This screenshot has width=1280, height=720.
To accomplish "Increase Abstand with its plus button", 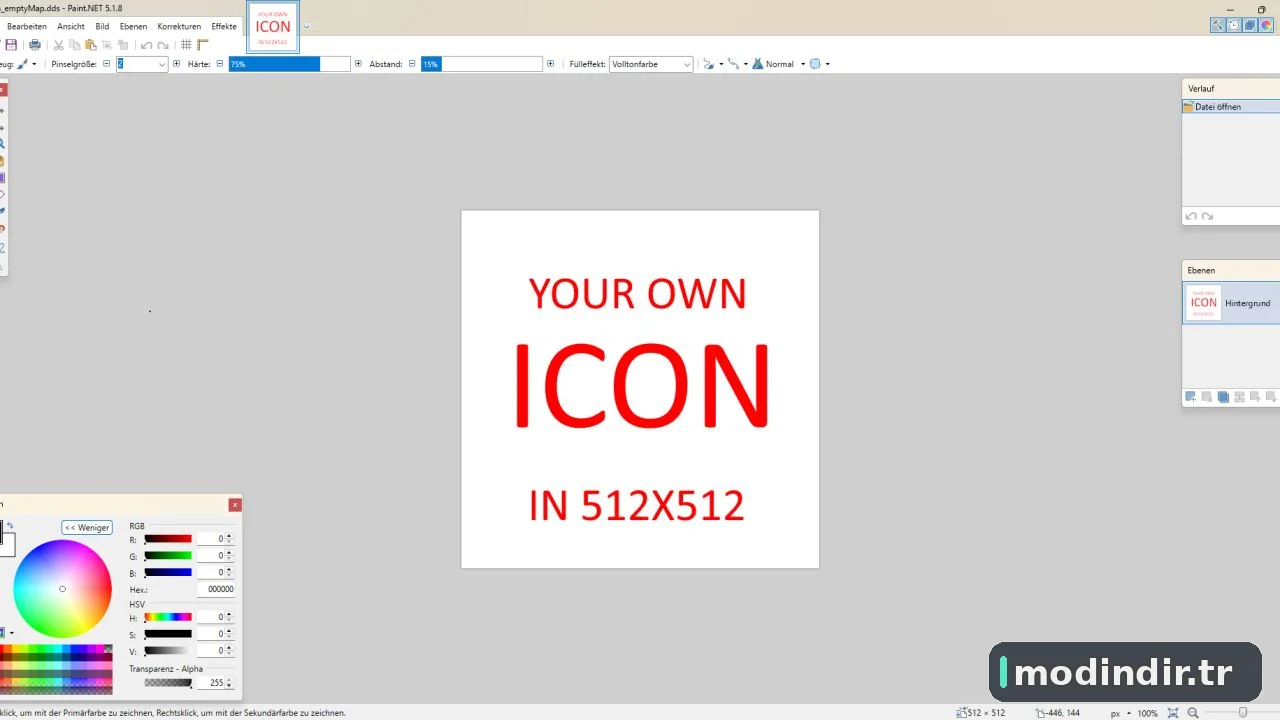I will pyautogui.click(x=550, y=64).
